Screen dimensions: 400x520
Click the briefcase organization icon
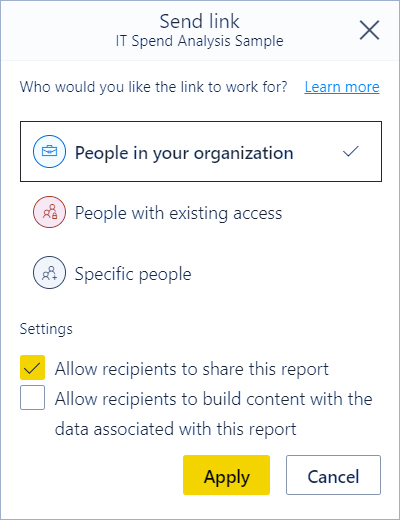pyautogui.click(x=49, y=151)
